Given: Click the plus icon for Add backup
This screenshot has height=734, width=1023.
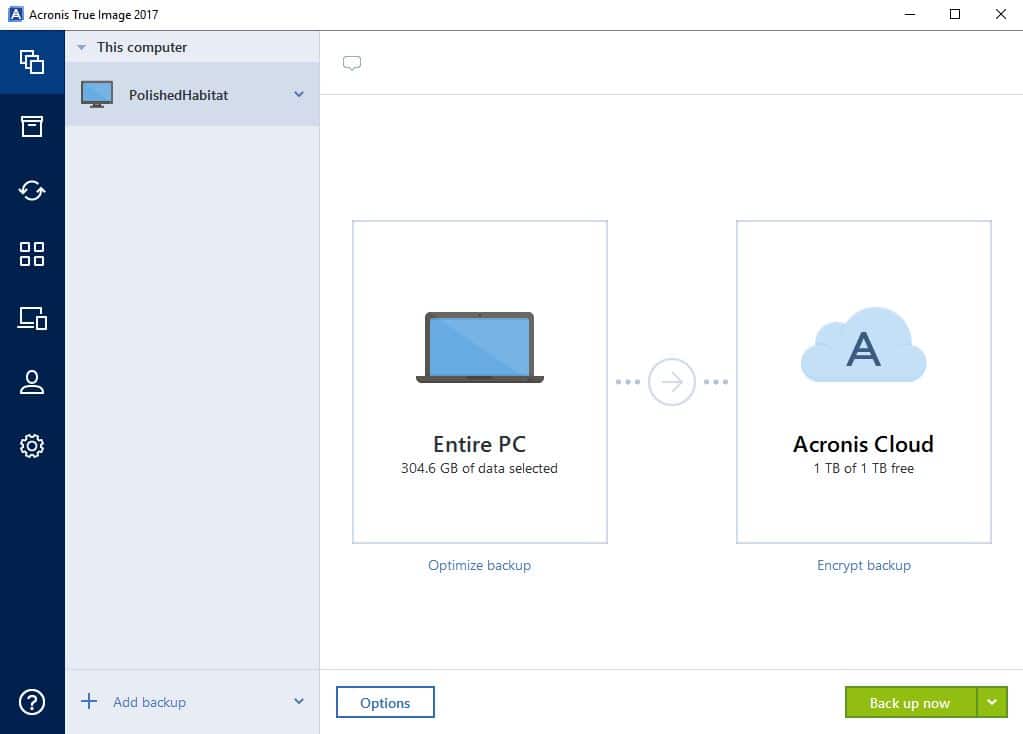Looking at the screenshot, I should 89,701.
